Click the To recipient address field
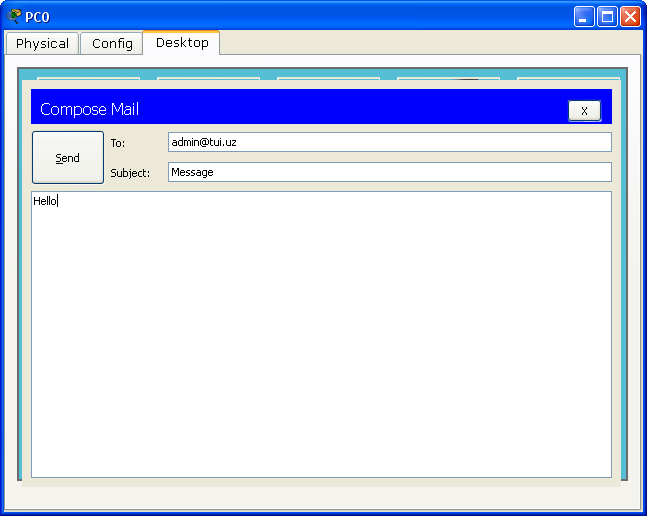Screen dimensions: 647x516 (389, 142)
